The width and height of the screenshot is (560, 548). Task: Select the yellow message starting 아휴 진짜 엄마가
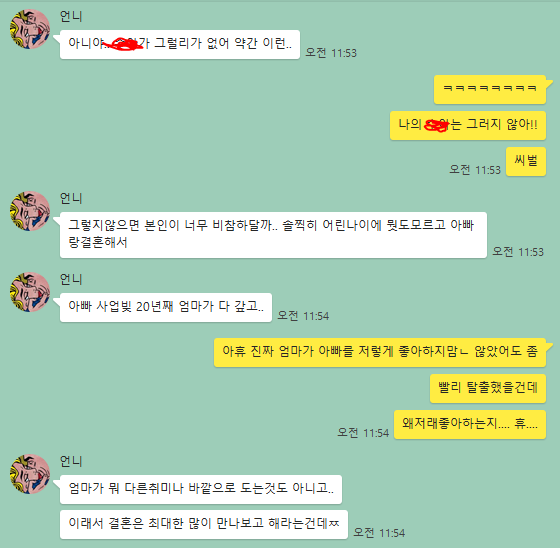click(x=380, y=353)
